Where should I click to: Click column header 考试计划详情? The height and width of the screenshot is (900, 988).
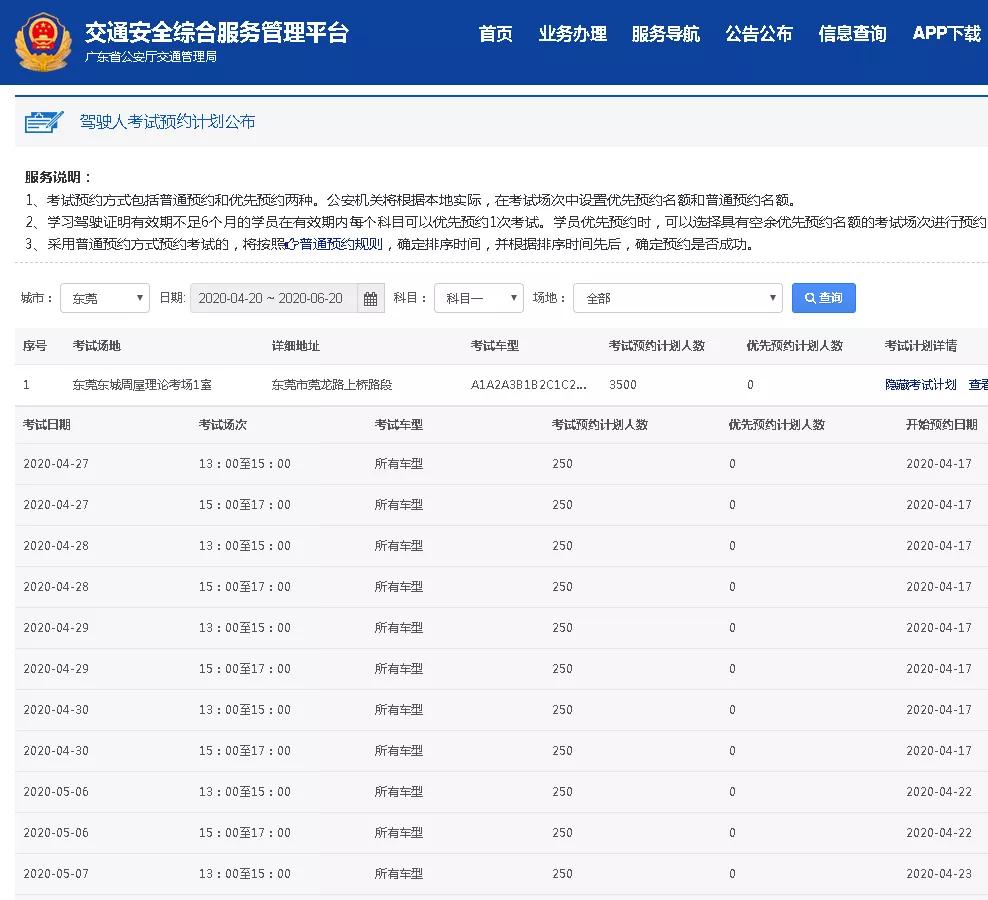pyautogui.click(x=921, y=345)
